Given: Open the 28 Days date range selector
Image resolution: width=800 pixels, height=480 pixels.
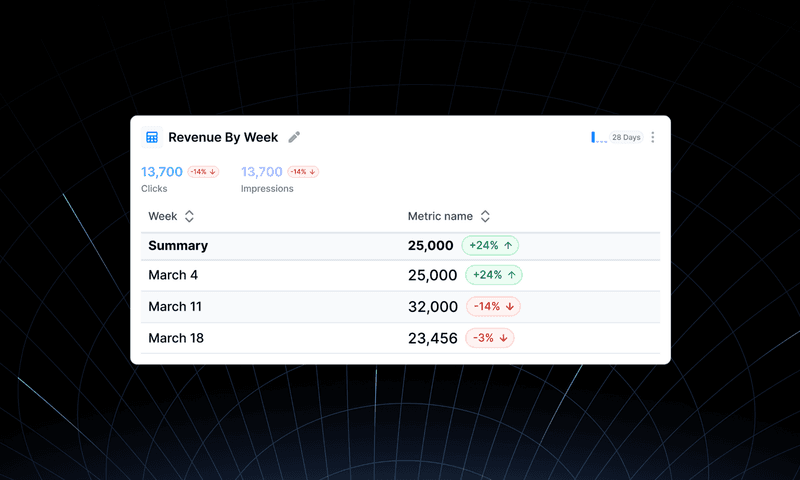Looking at the screenshot, I should pyautogui.click(x=626, y=137).
